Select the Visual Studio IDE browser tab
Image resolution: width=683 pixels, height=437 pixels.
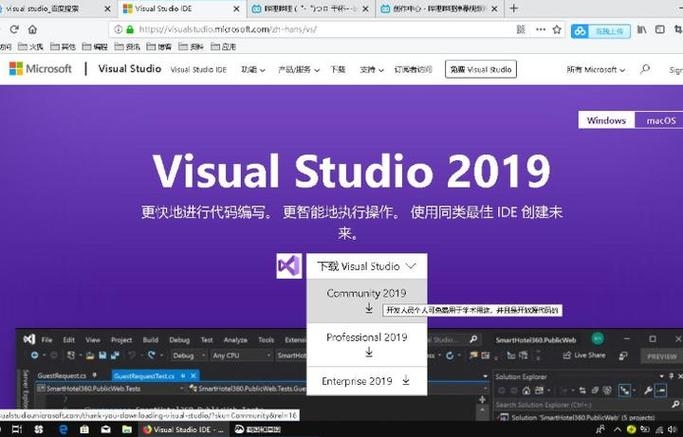click(181, 9)
